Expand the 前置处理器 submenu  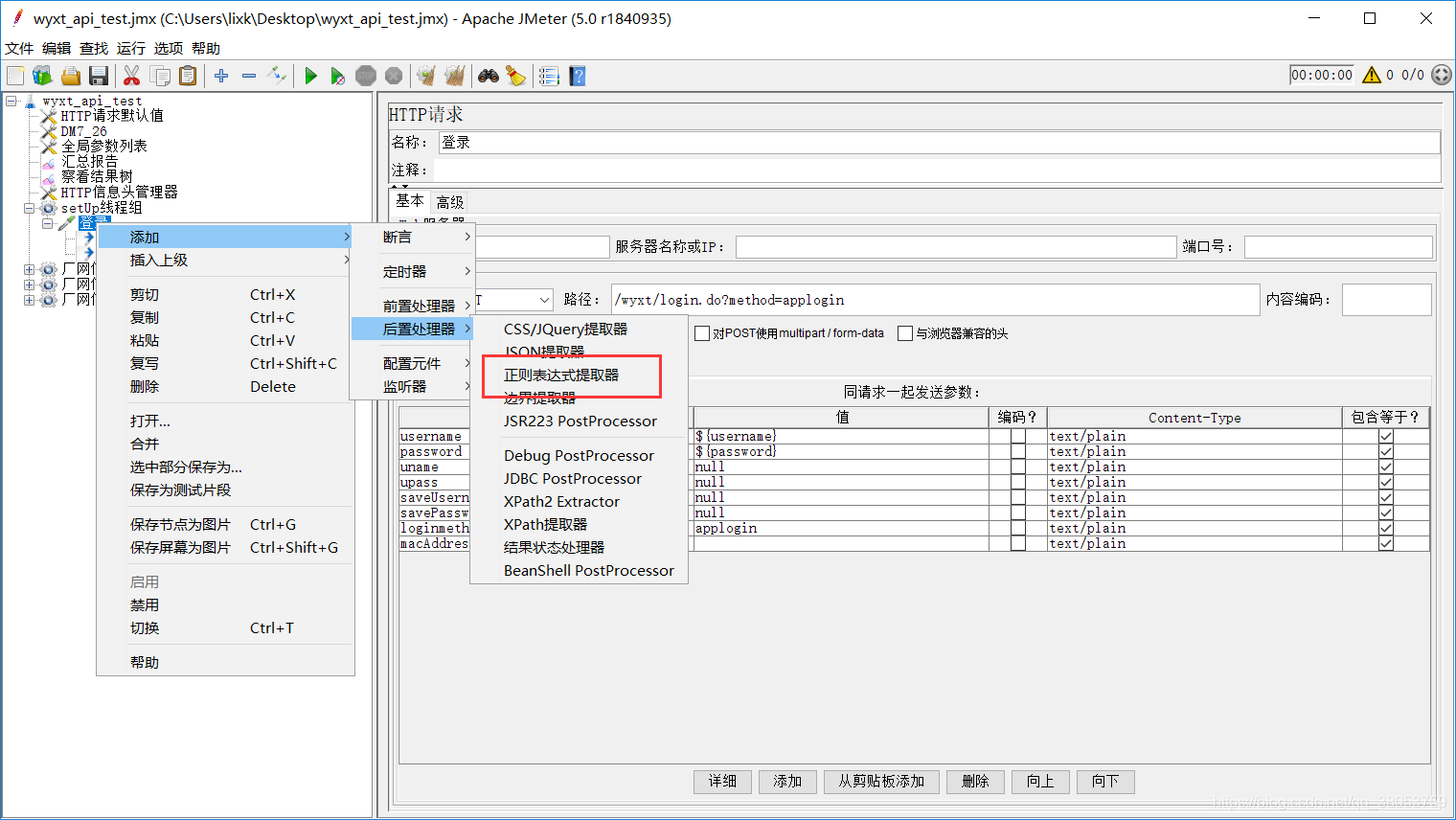(x=414, y=306)
